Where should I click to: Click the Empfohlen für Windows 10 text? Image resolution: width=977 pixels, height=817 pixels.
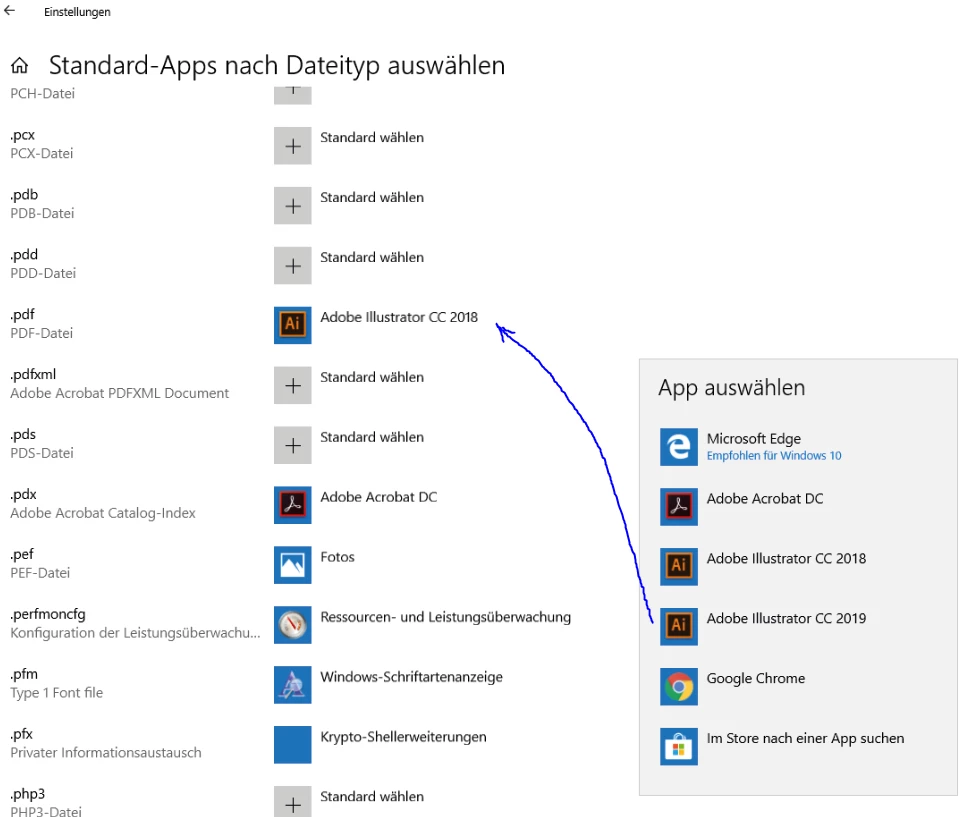(774, 456)
